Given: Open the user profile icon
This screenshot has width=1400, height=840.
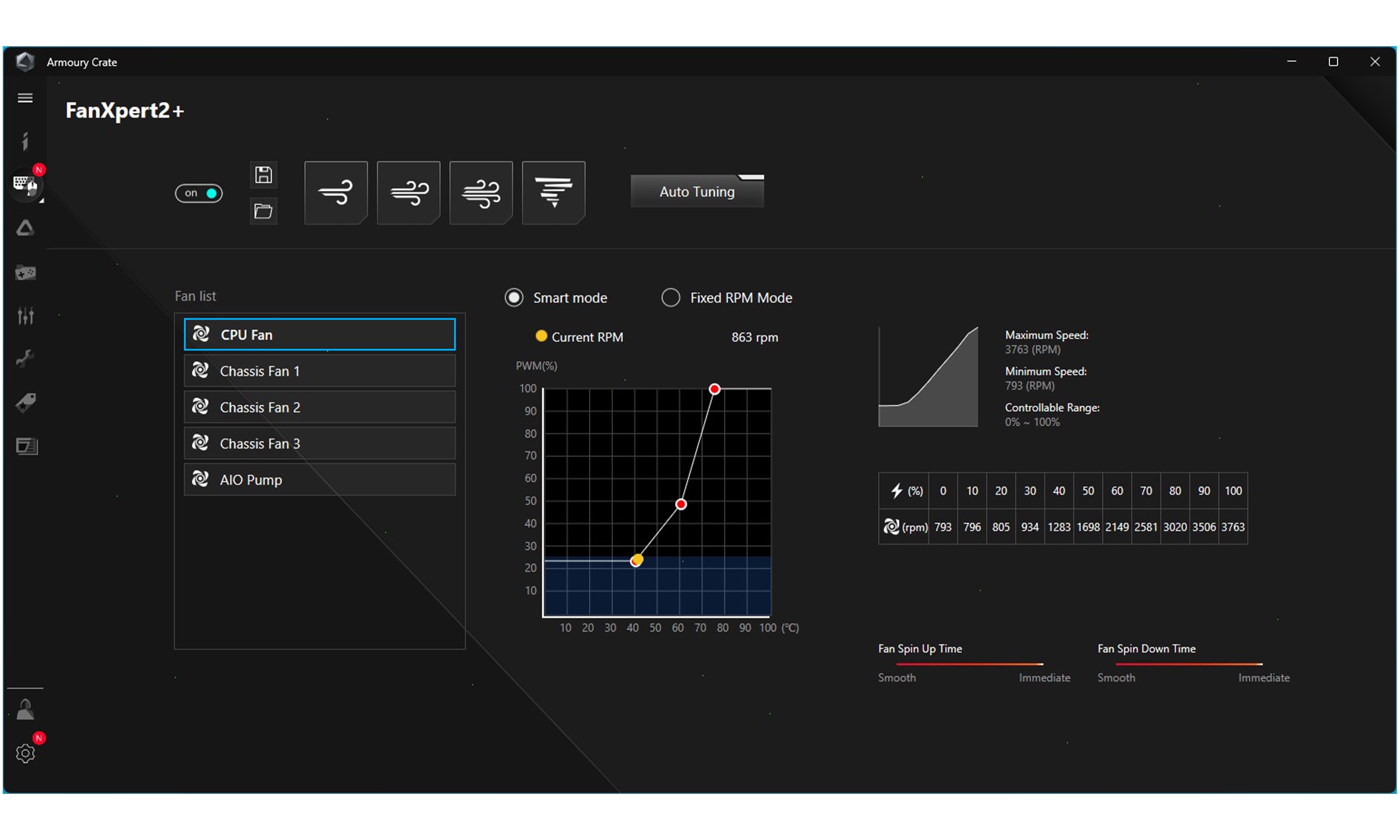Looking at the screenshot, I should [x=25, y=709].
